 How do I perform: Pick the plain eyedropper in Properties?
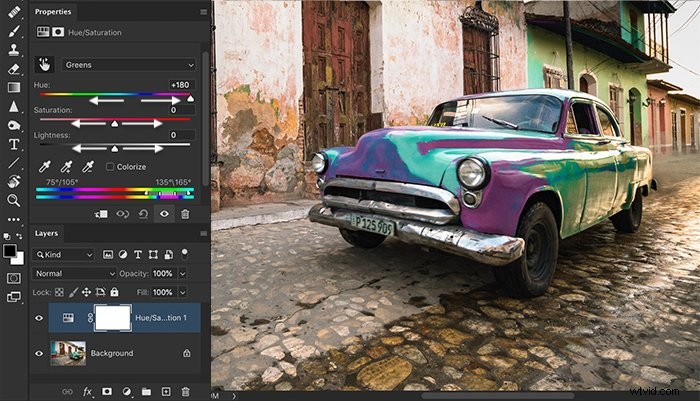tap(45, 167)
